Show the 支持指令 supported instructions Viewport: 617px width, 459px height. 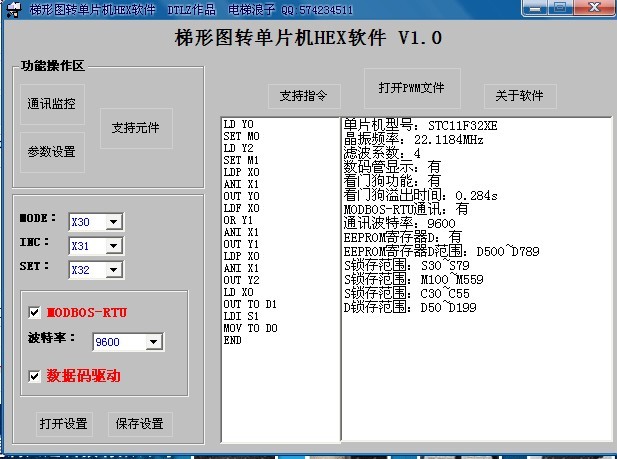(304, 96)
